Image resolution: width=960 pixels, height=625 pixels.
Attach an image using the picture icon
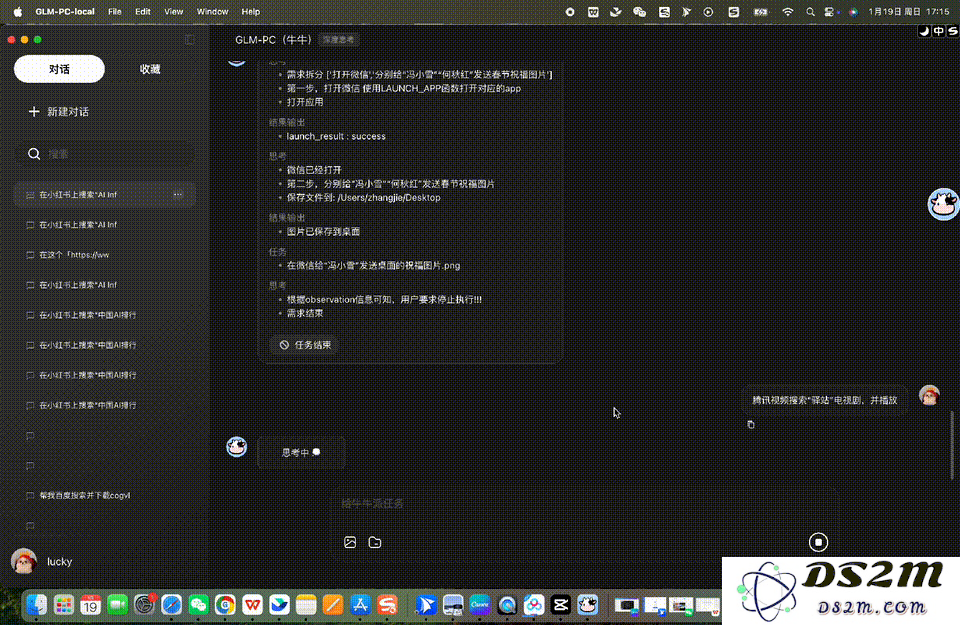point(350,542)
